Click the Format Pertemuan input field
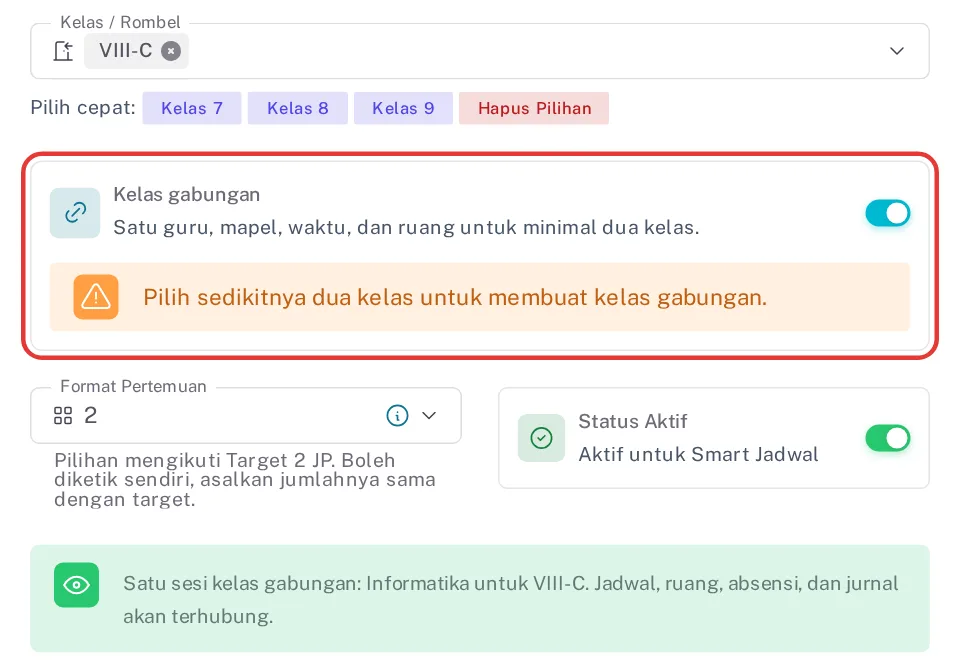 (246, 416)
